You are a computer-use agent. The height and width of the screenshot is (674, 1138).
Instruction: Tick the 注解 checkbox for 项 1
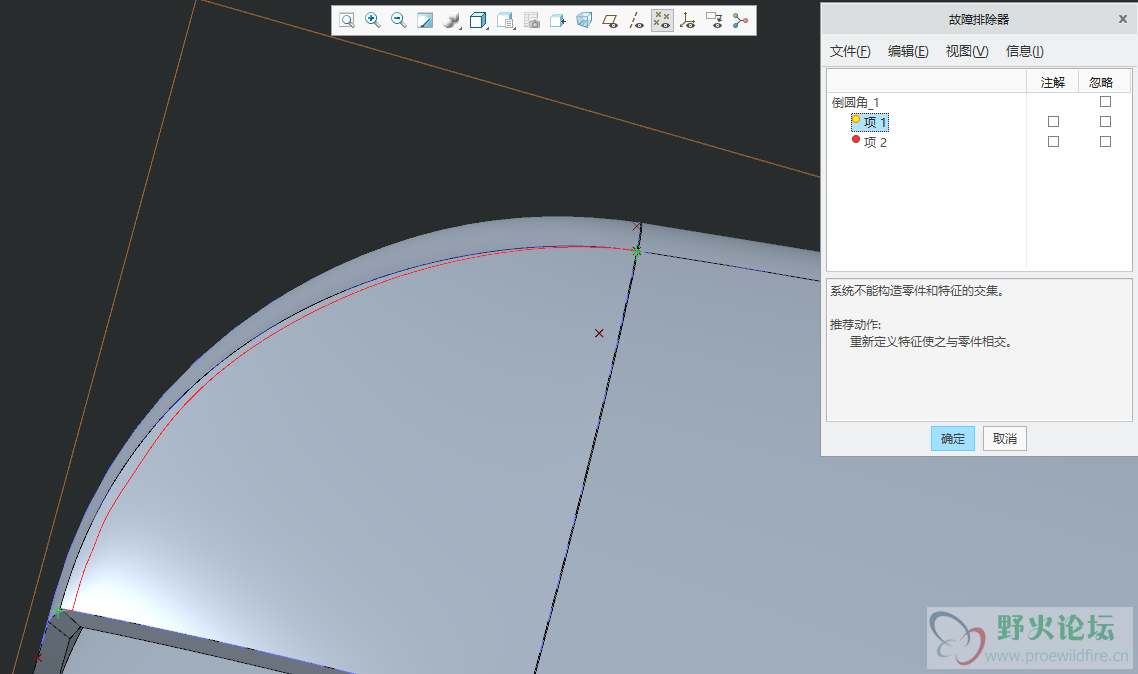(x=1053, y=122)
